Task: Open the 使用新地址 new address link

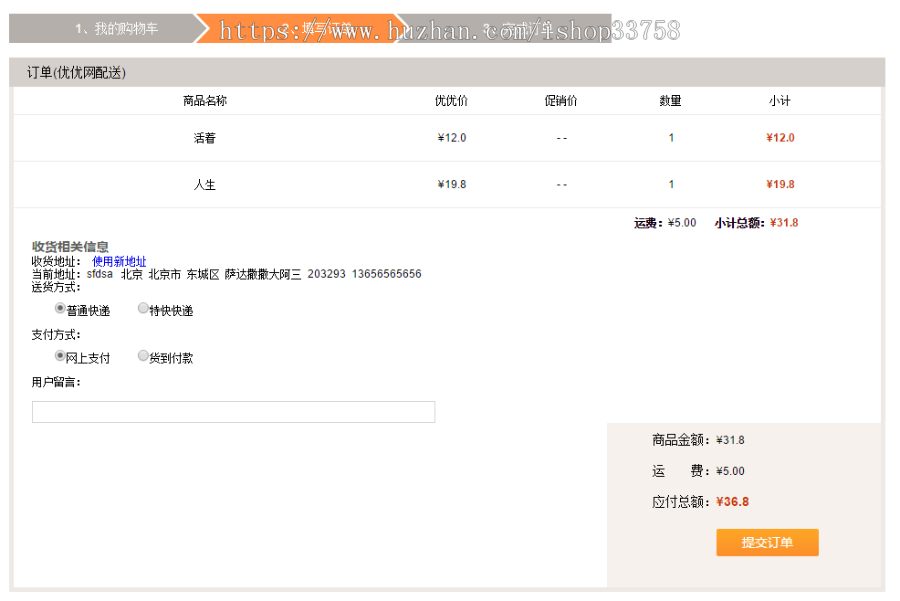Action: click(x=120, y=260)
